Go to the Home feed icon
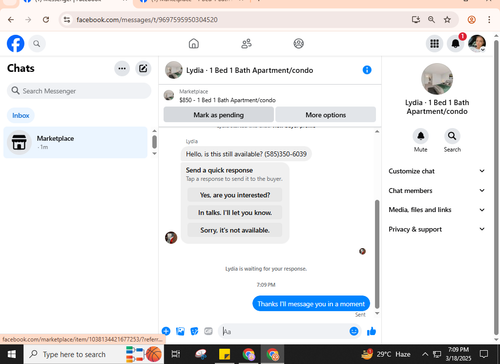 (x=194, y=43)
